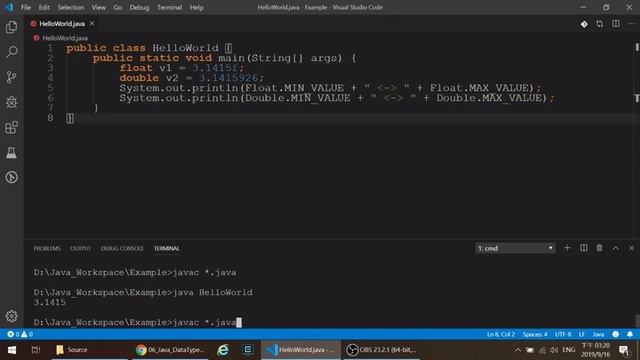Click the 3.1415 output in terminal

(49, 302)
